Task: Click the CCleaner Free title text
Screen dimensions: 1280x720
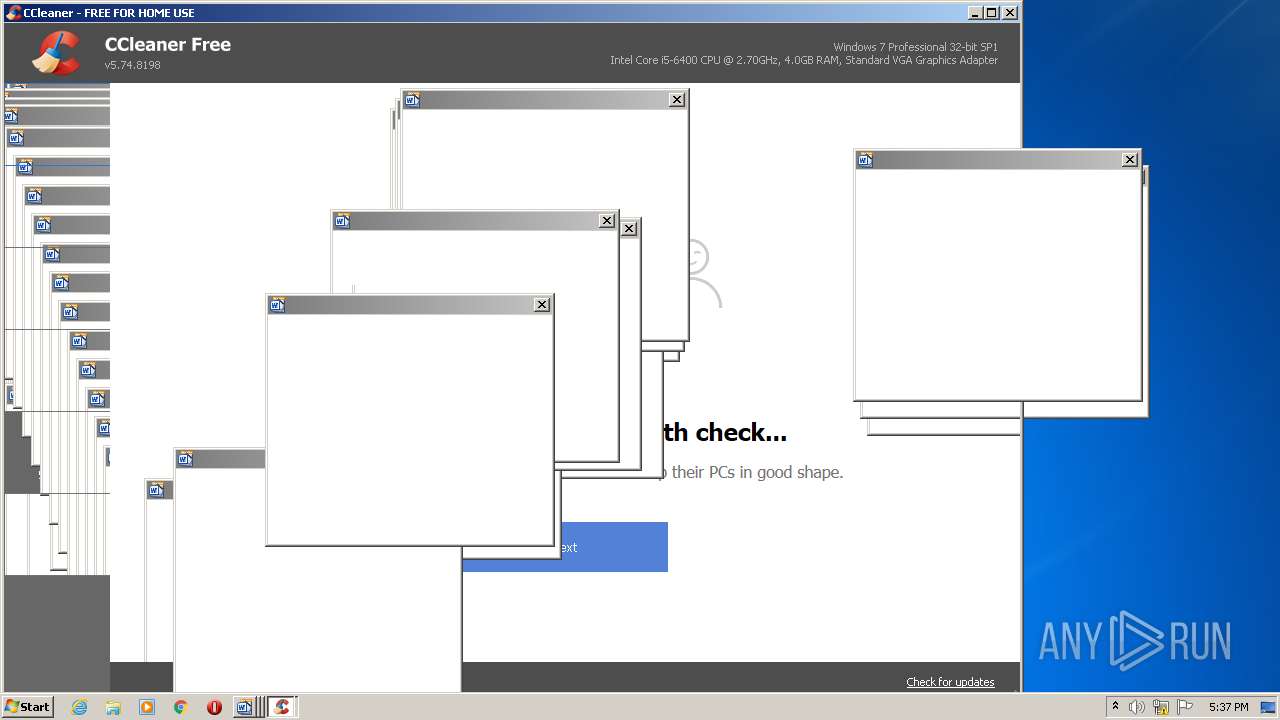Action: [x=168, y=44]
